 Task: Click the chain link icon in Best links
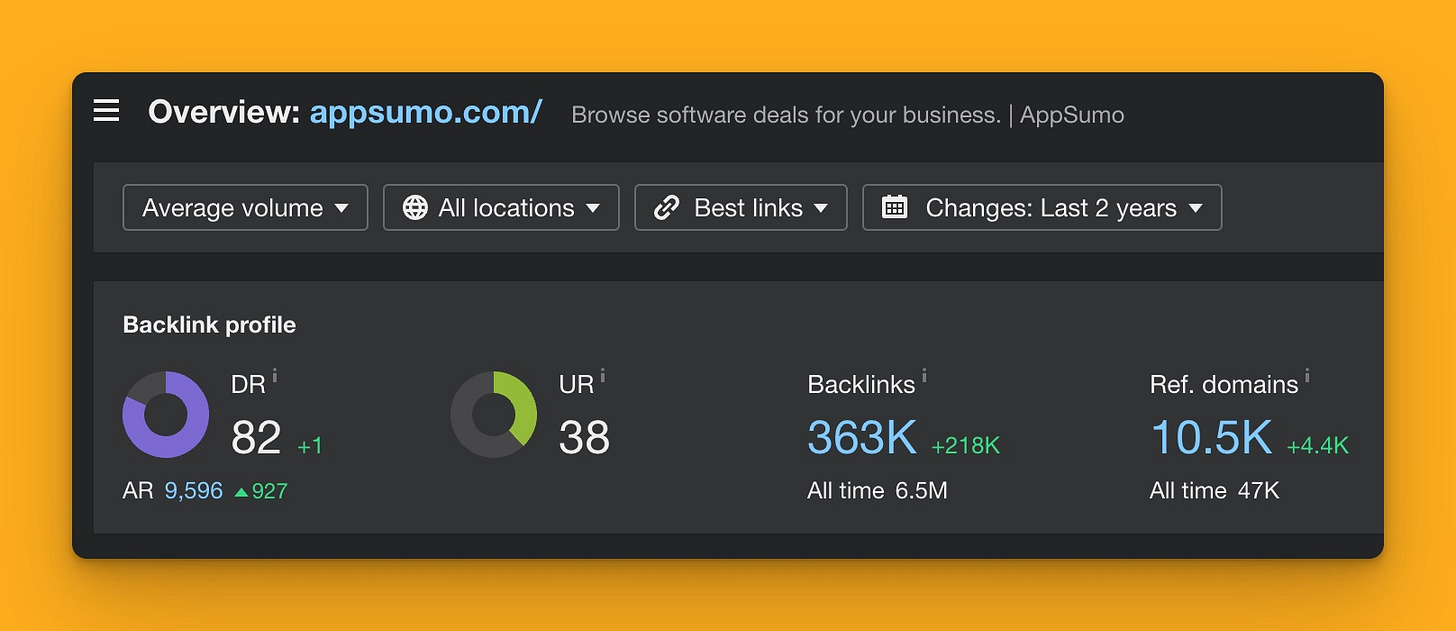point(667,207)
